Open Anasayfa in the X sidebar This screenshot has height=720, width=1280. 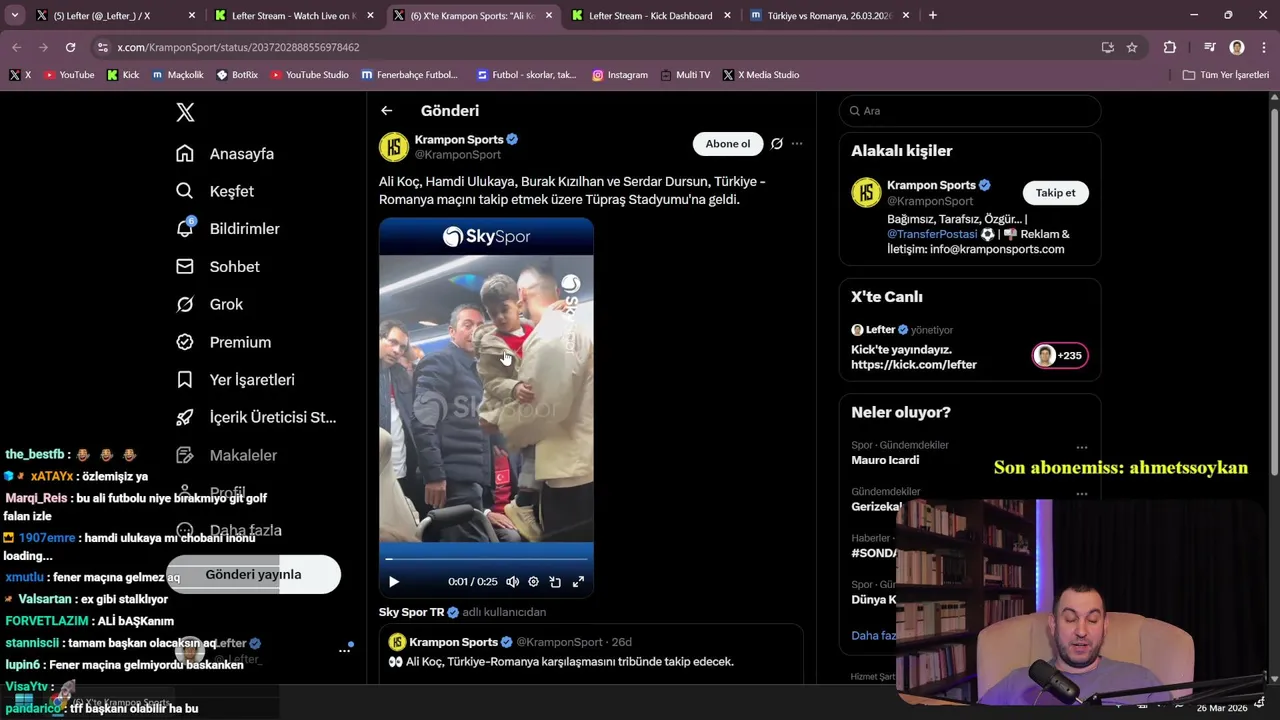[225, 154]
